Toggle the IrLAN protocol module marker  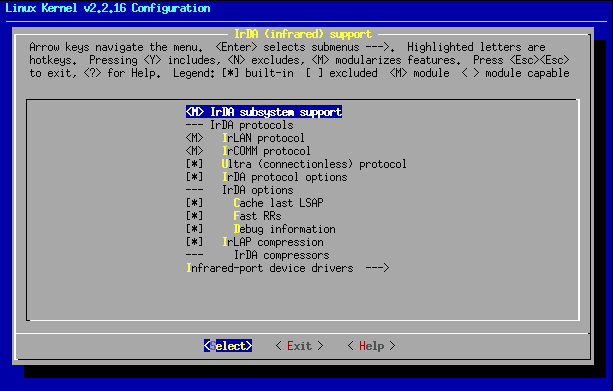point(194,138)
